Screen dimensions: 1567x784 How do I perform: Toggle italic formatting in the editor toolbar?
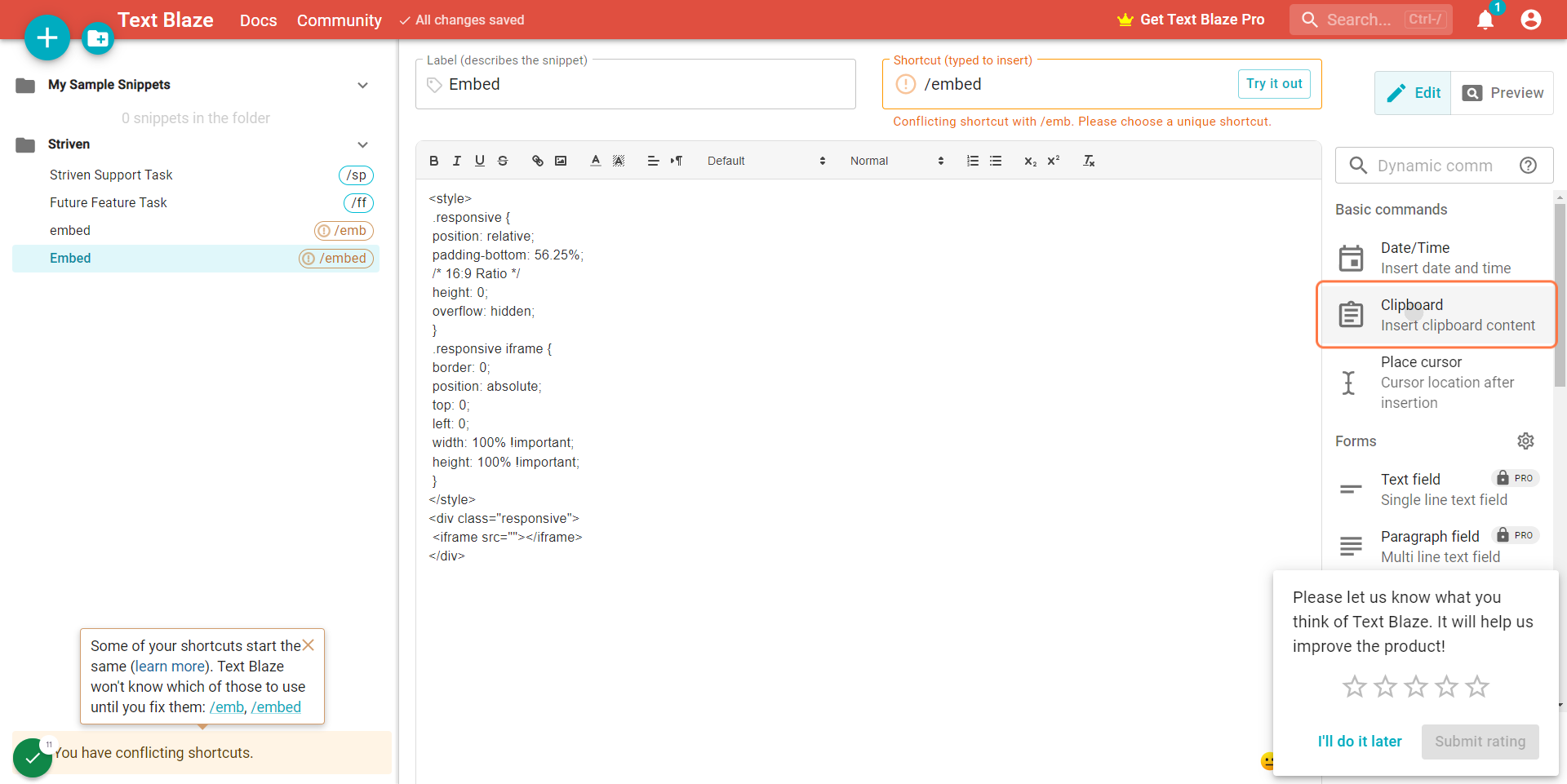[456, 161]
